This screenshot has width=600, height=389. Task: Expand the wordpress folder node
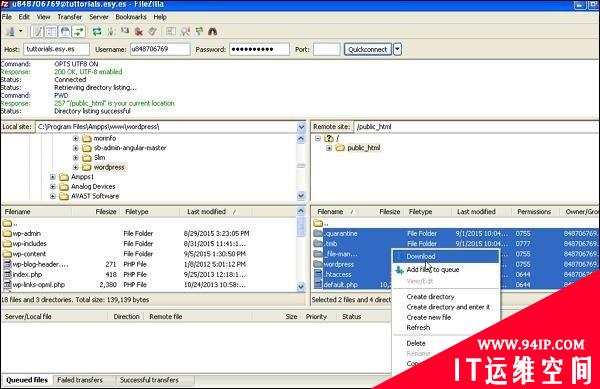tap(75, 167)
